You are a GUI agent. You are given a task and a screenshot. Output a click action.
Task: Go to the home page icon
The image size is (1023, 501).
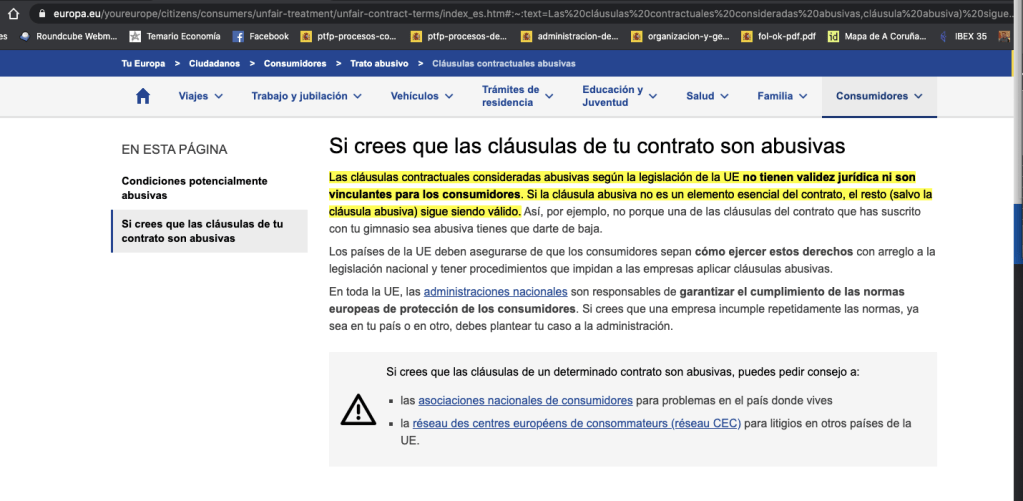click(143, 96)
